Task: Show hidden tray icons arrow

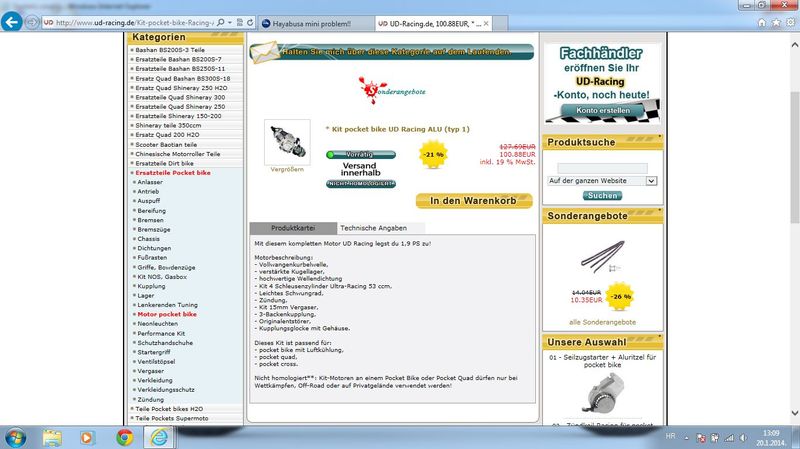Action: coord(687,438)
